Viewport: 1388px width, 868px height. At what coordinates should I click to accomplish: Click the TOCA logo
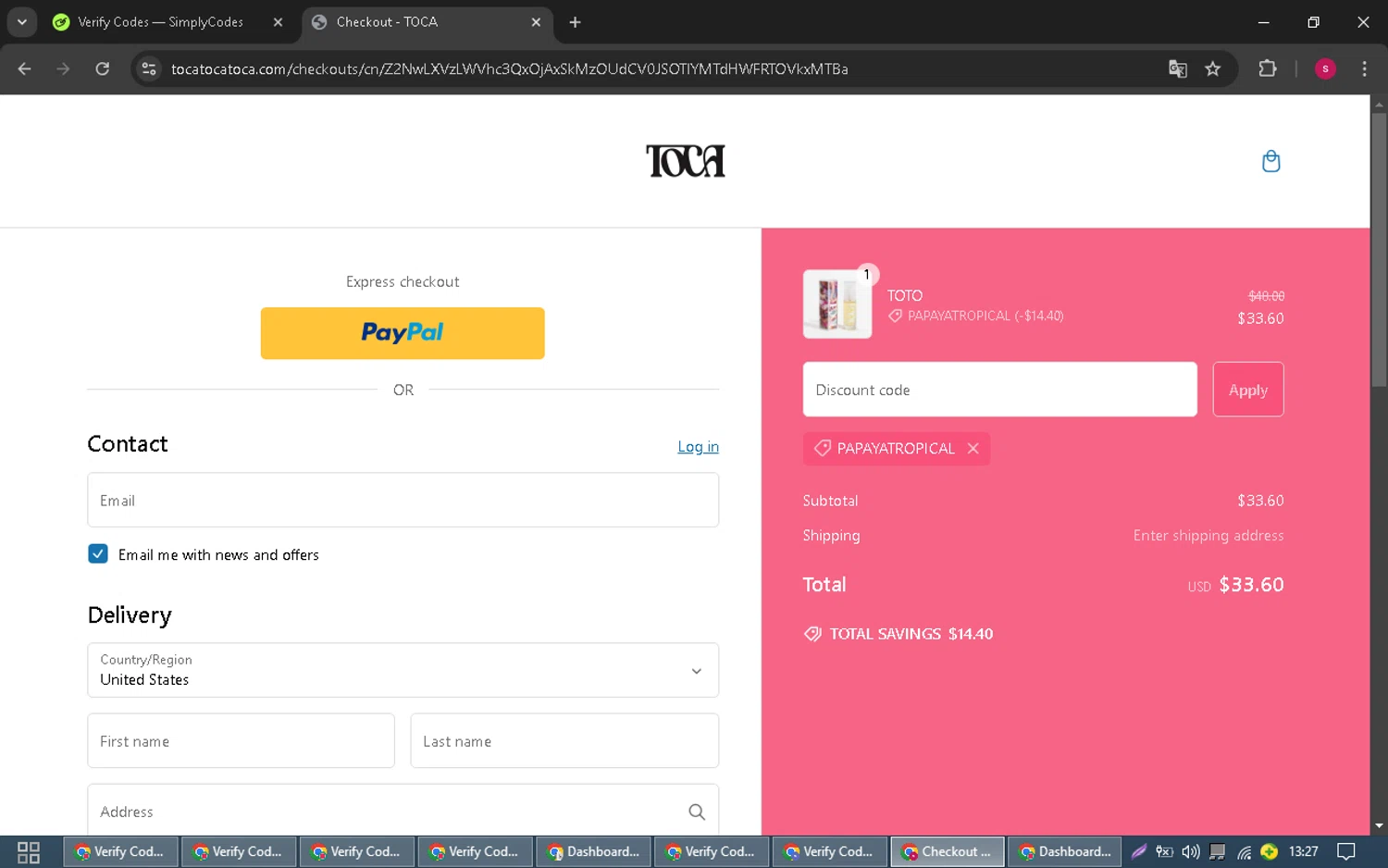click(x=686, y=161)
